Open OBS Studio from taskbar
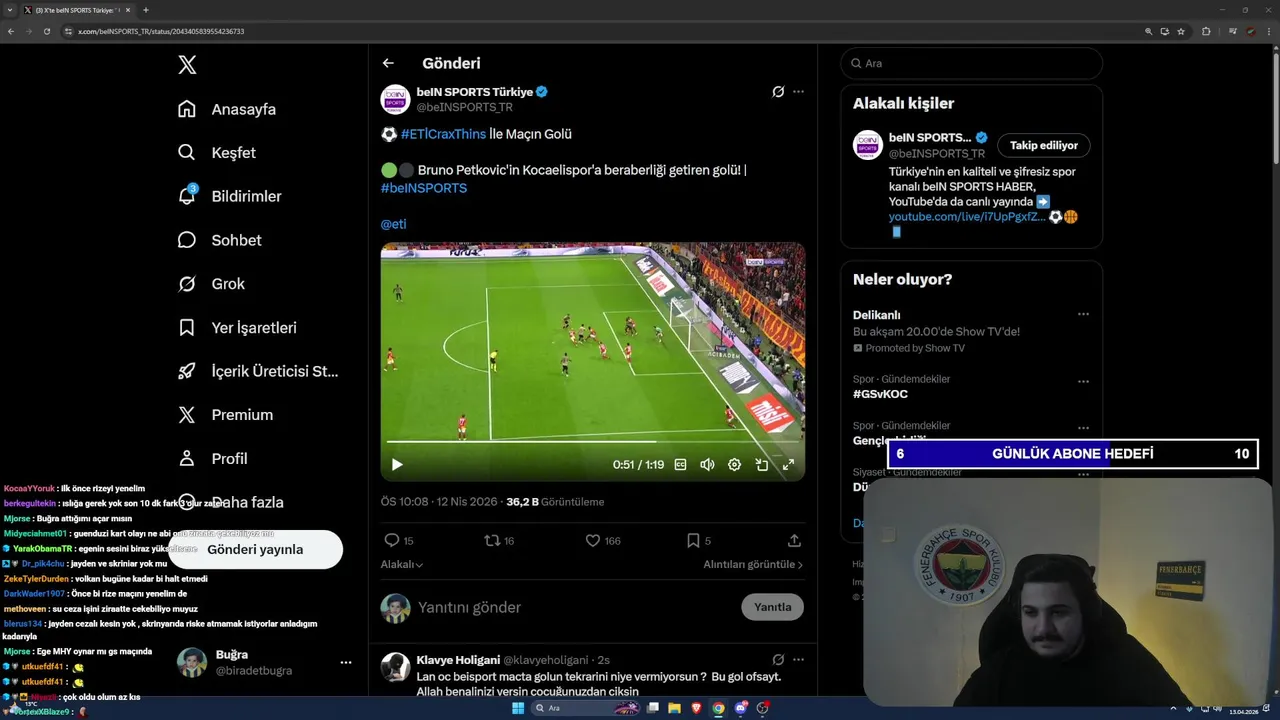 point(763,708)
